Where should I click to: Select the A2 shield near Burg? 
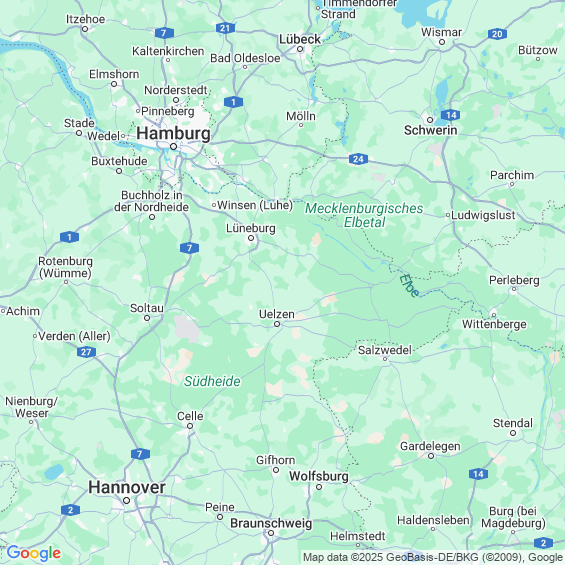pyautogui.click(x=544, y=543)
